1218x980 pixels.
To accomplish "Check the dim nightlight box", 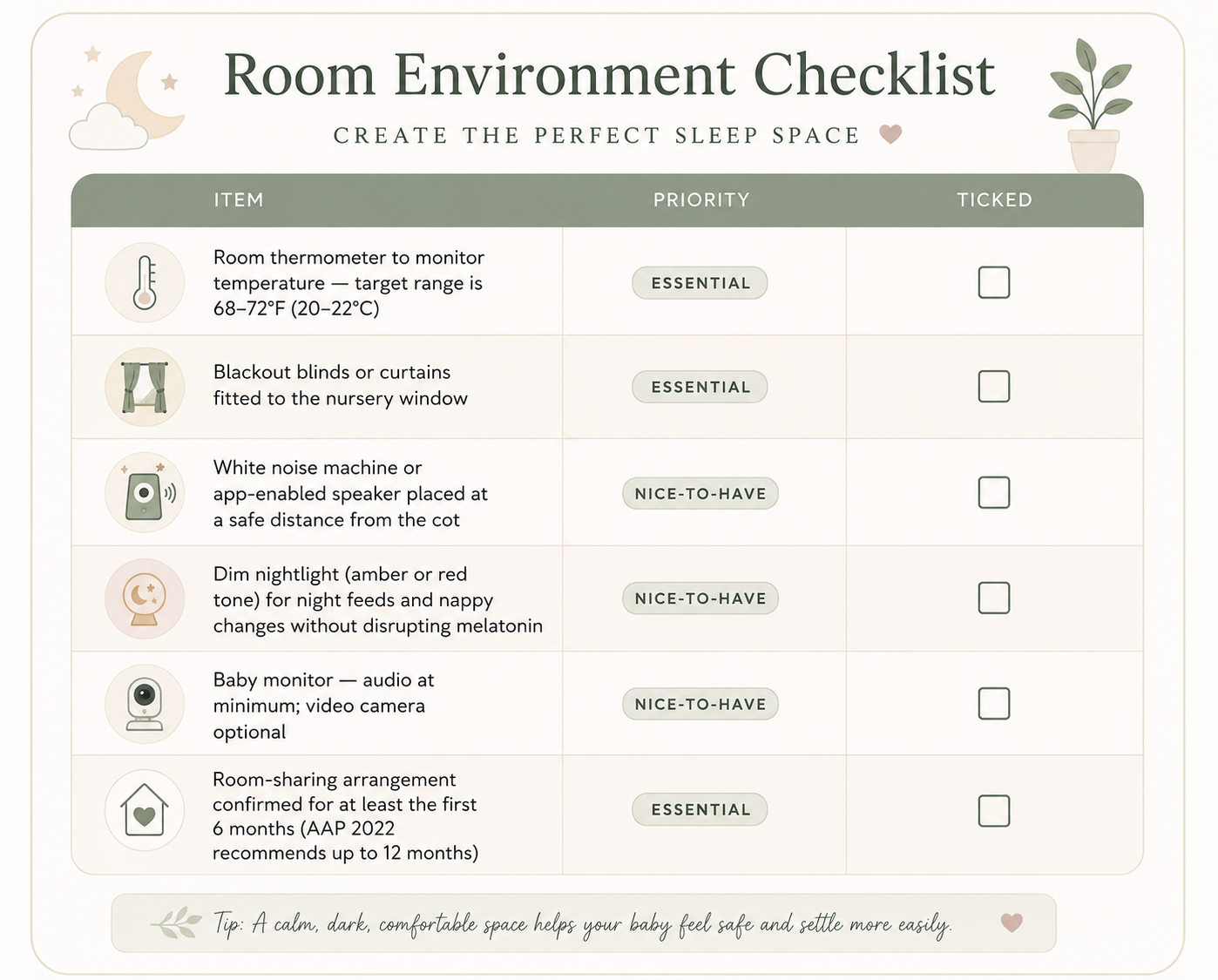I will pyautogui.click(x=994, y=598).
